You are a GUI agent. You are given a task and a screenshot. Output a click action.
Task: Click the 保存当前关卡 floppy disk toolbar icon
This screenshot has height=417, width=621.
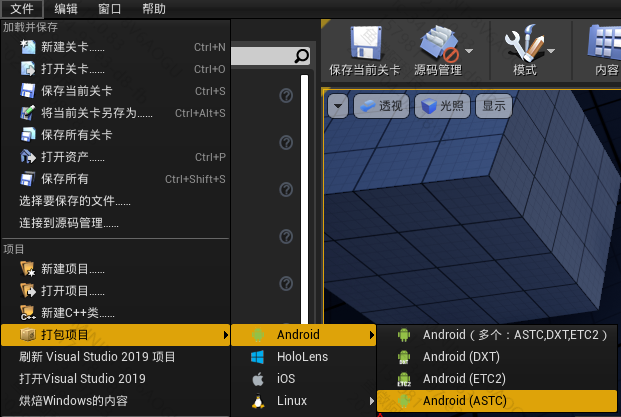(364, 43)
